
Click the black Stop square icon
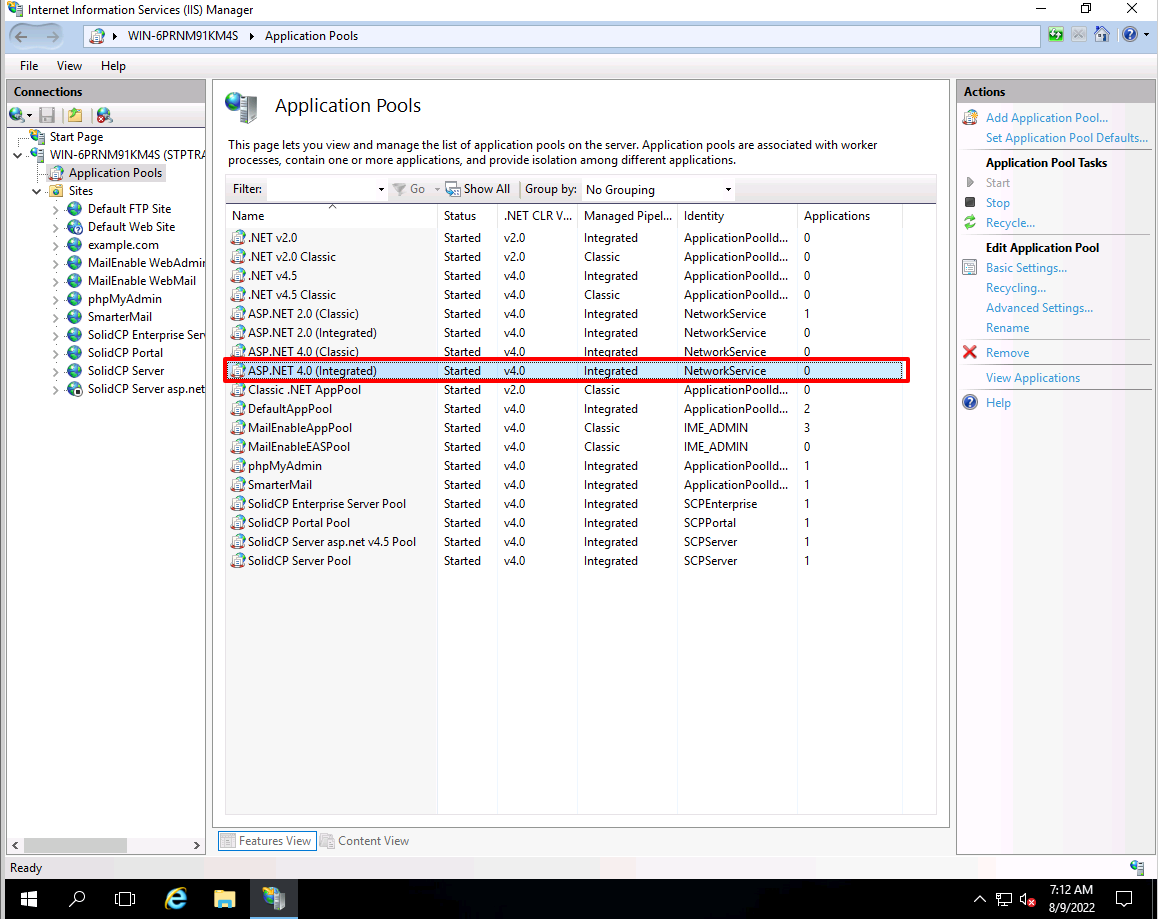point(970,202)
